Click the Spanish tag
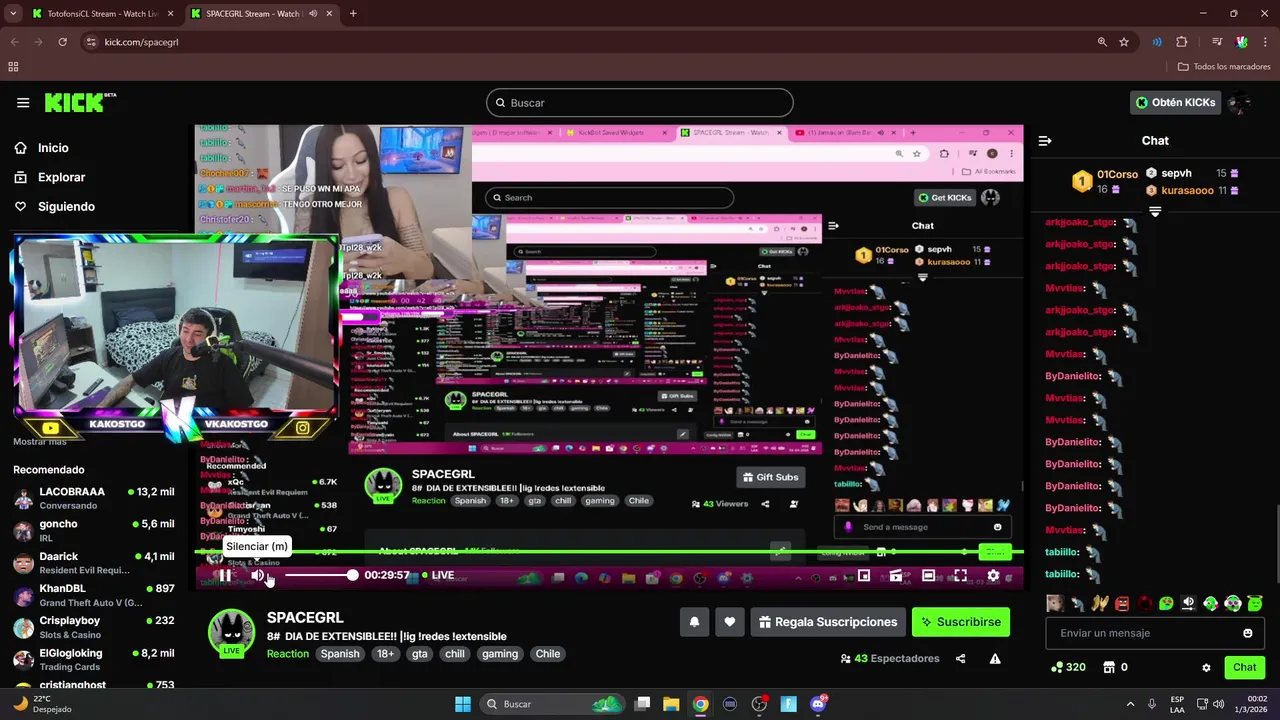 pyautogui.click(x=340, y=654)
